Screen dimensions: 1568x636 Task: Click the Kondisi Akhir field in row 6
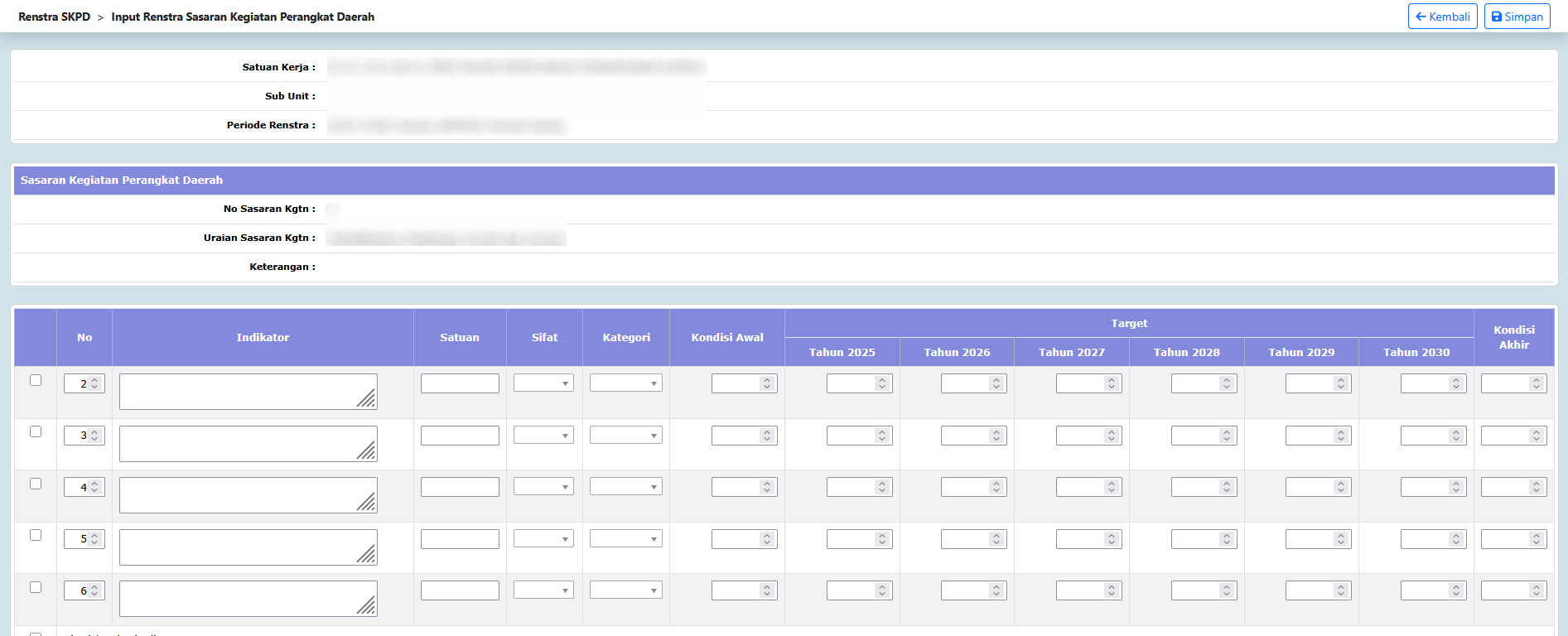pos(1513,590)
